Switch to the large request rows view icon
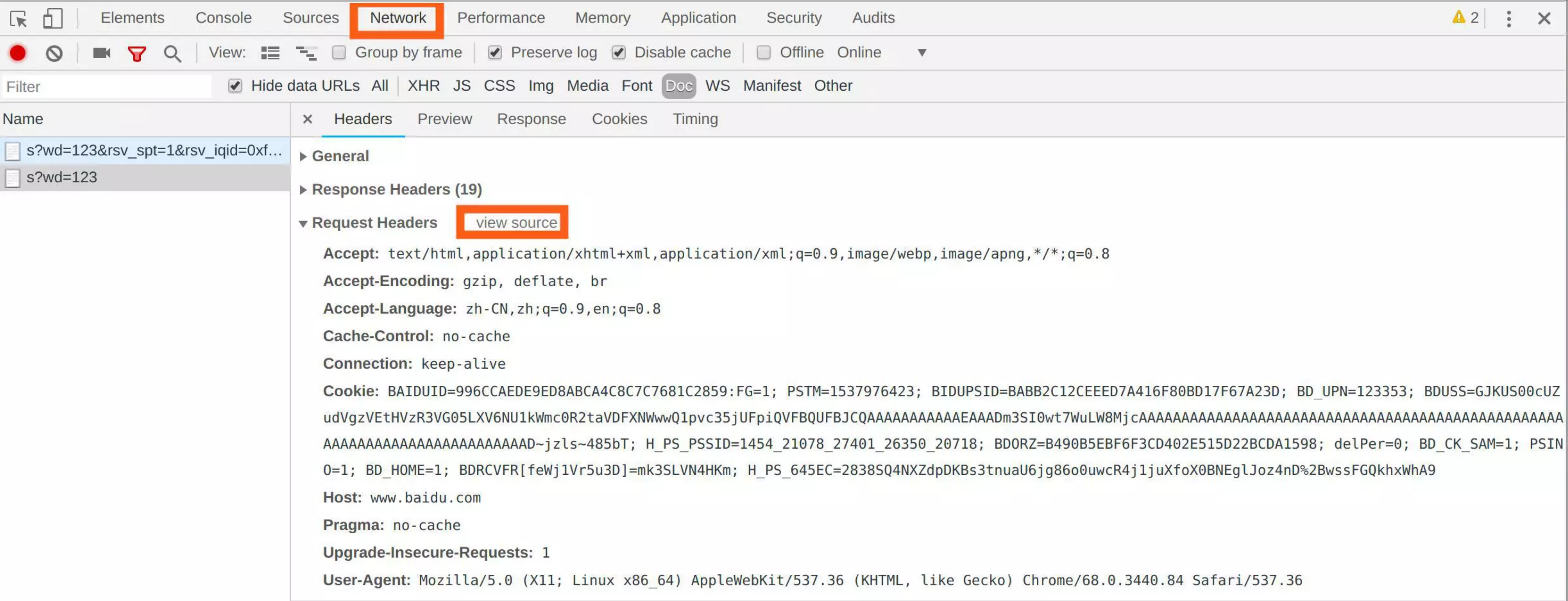1568x601 pixels. pos(270,53)
